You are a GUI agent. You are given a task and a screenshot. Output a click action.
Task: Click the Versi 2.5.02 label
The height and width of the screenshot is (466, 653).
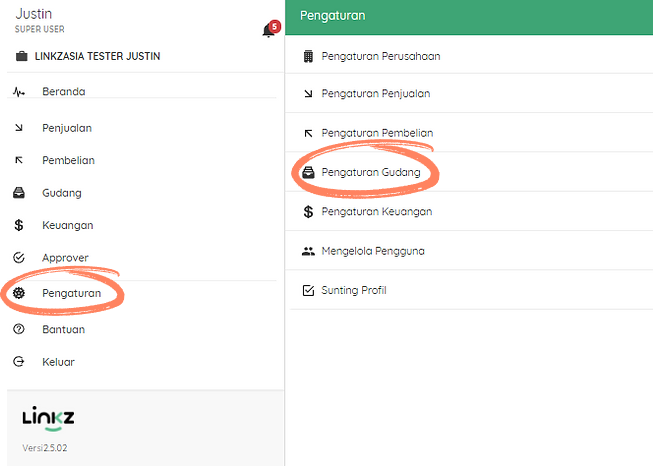tap(45, 448)
